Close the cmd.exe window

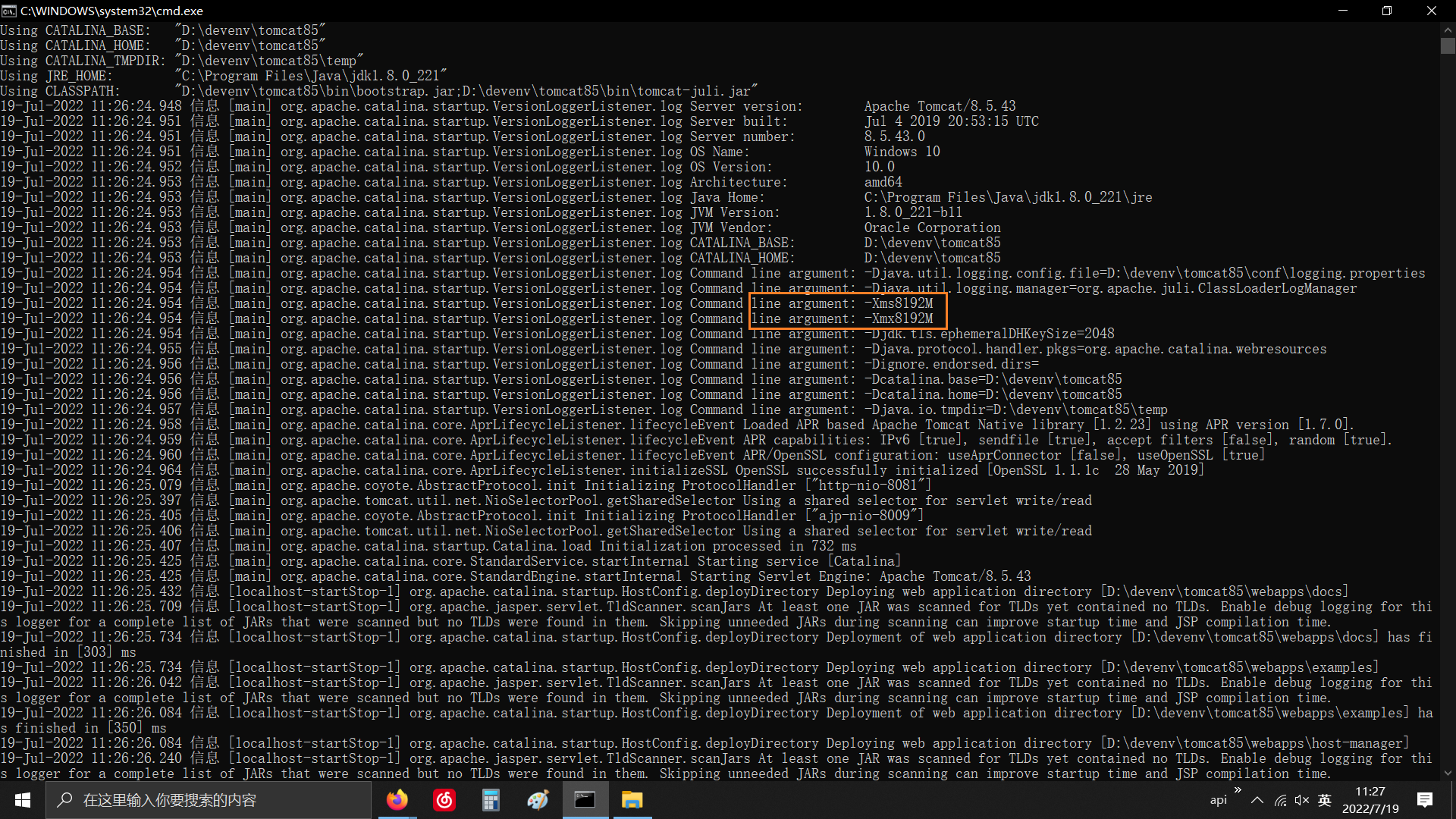pos(1432,11)
